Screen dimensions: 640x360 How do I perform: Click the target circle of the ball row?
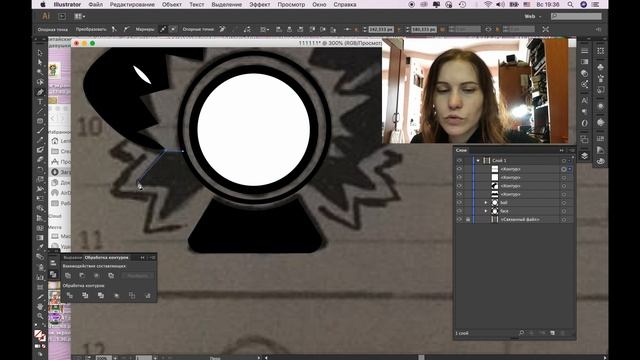point(564,202)
